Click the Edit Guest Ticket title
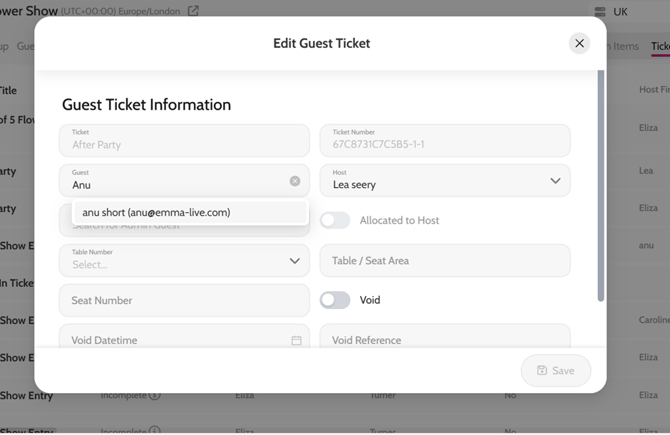 pos(321,43)
